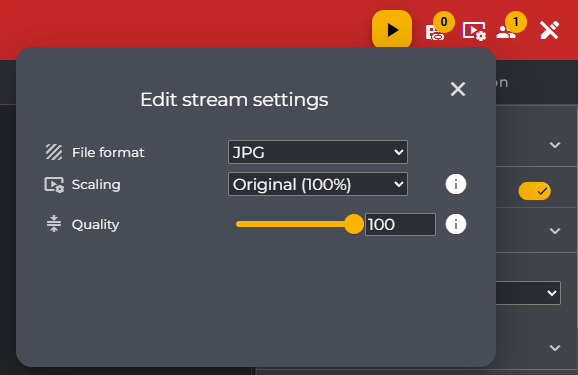Image resolution: width=578 pixels, height=375 pixels.
Task: Expand the first chevron in the background side panel
Action: (x=555, y=145)
